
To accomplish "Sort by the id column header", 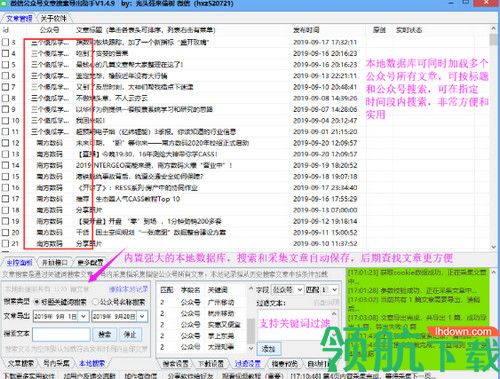I will pyautogui.click(x=5, y=30).
